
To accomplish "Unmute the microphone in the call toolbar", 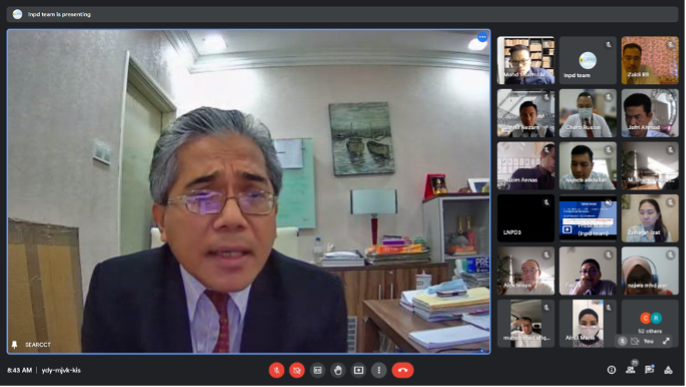I will 276,370.
